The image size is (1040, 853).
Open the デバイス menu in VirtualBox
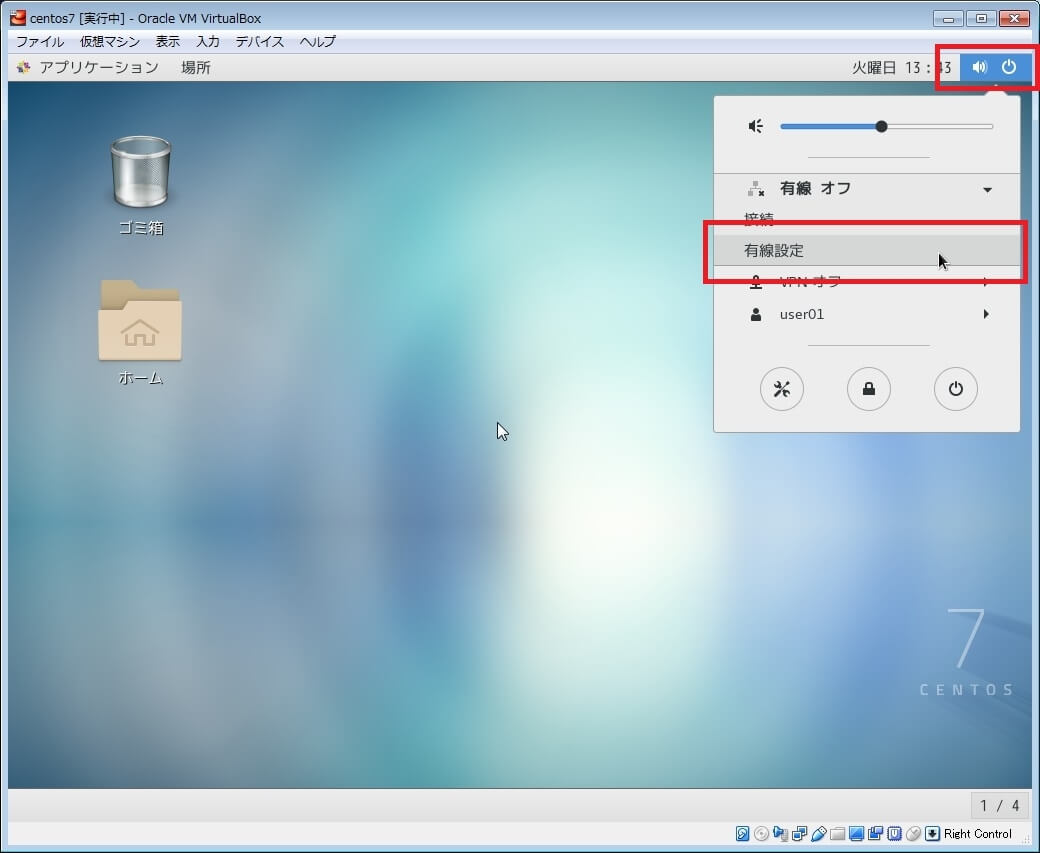[x=260, y=42]
